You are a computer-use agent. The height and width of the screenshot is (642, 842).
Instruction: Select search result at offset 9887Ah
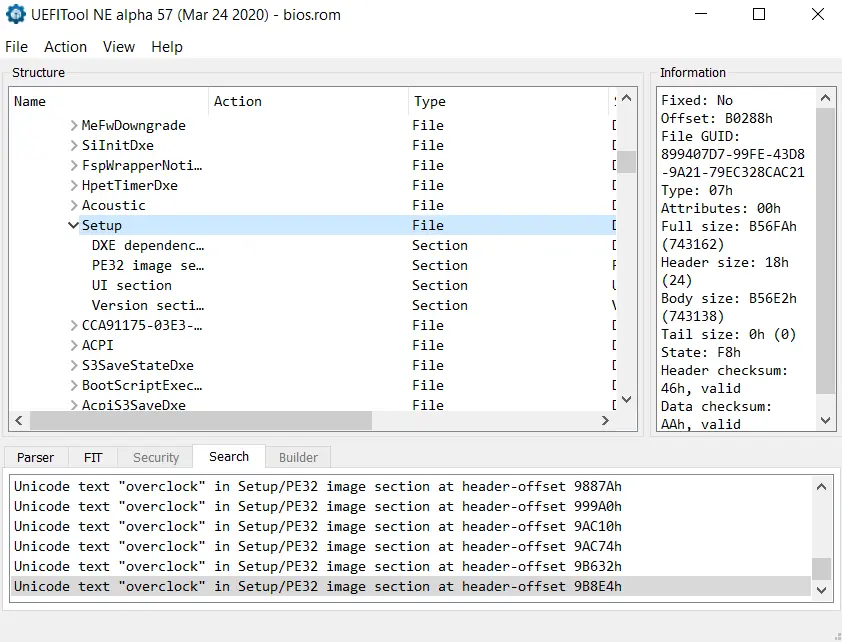coord(411,486)
